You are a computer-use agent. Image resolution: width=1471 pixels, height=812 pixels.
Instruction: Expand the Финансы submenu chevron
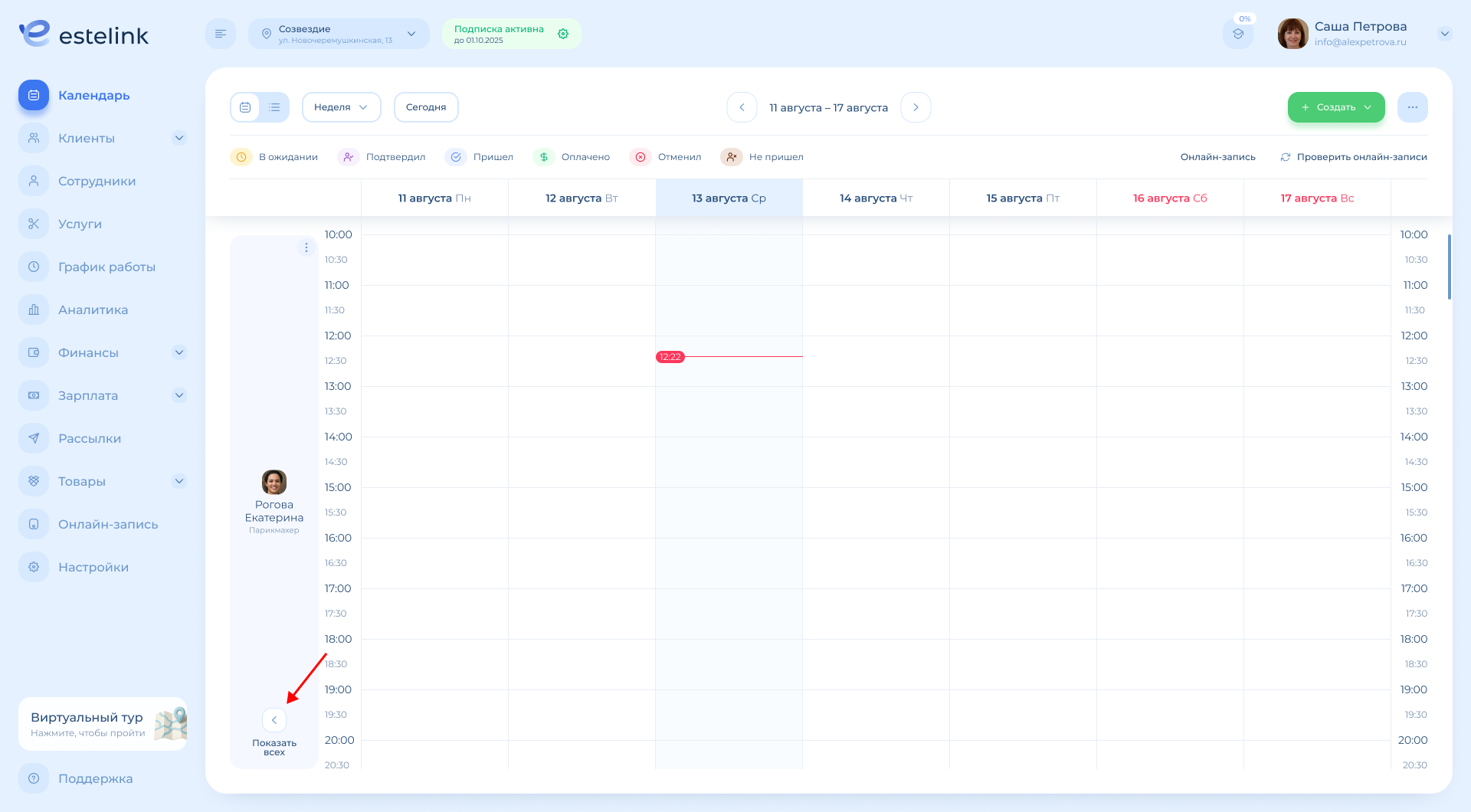pyautogui.click(x=179, y=352)
